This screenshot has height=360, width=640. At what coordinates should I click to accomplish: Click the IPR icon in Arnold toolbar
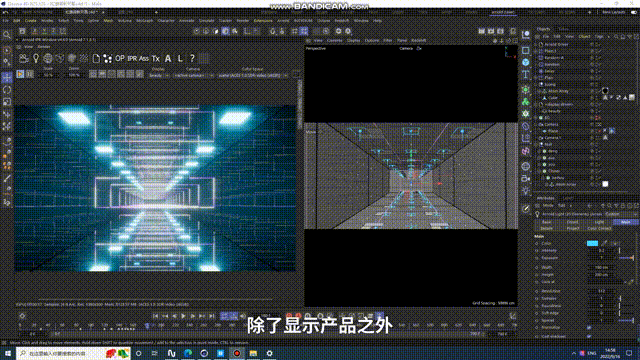tap(132, 59)
